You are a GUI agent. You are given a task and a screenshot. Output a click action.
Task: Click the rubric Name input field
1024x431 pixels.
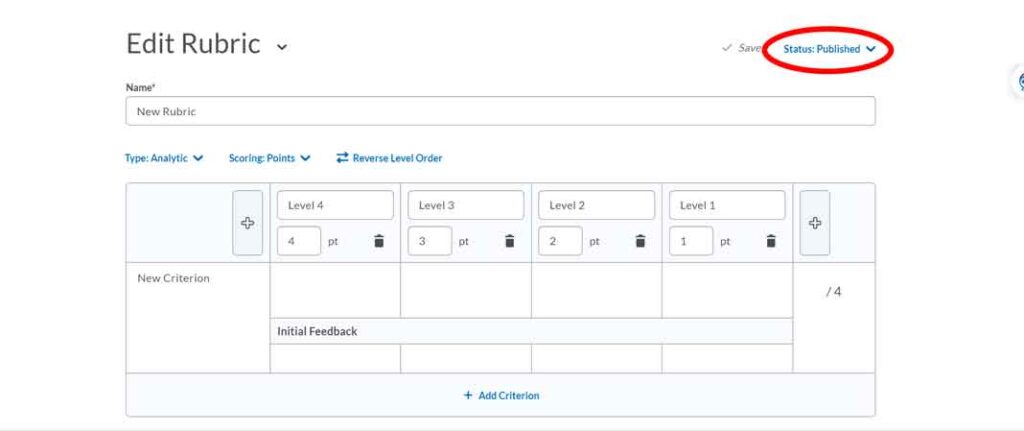pyautogui.click(x=500, y=111)
